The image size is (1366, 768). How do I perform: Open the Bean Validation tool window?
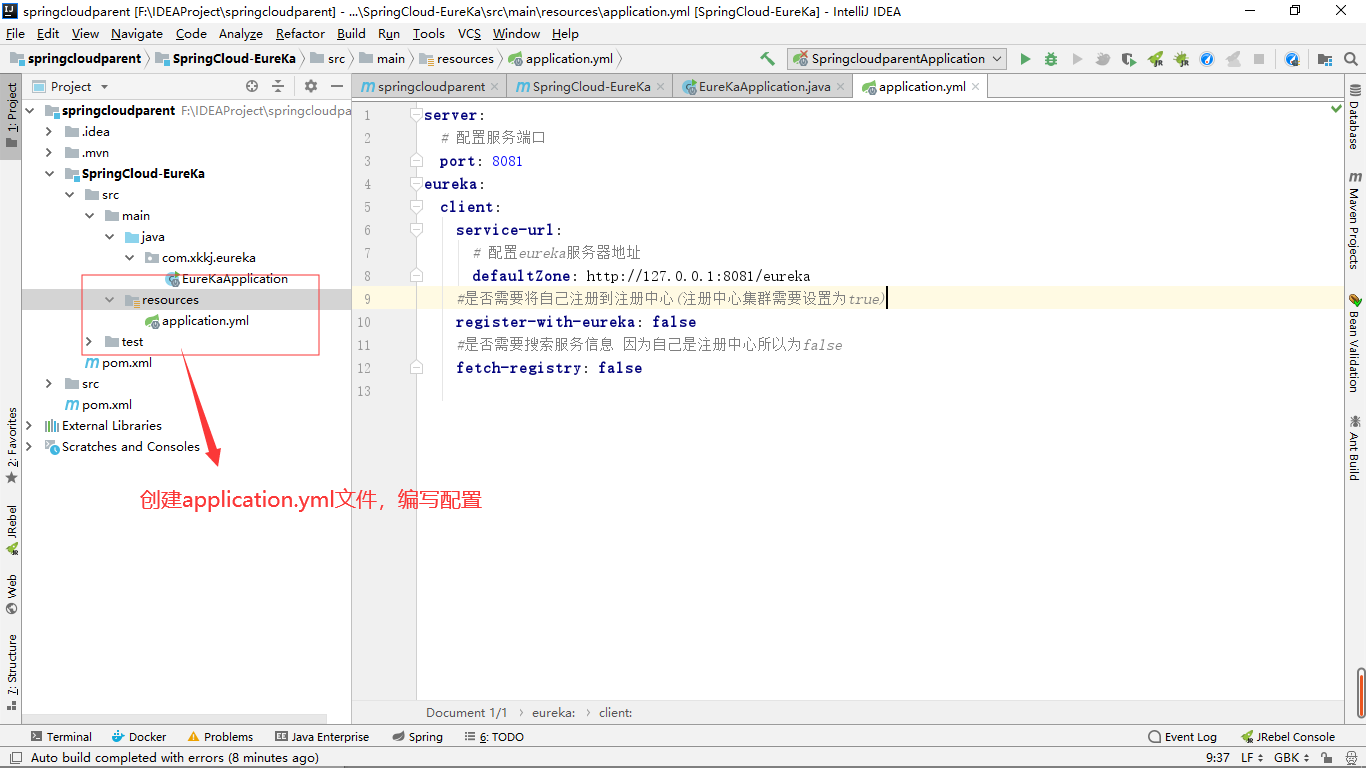tap(1354, 343)
